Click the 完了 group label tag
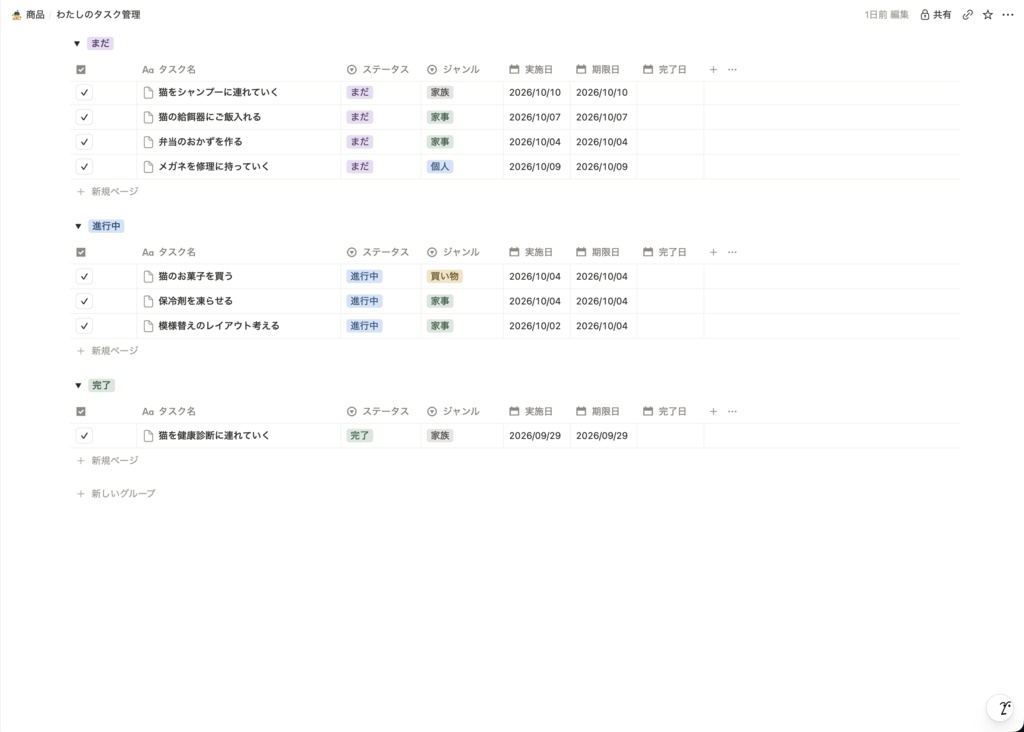 click(x=101, y=386)
